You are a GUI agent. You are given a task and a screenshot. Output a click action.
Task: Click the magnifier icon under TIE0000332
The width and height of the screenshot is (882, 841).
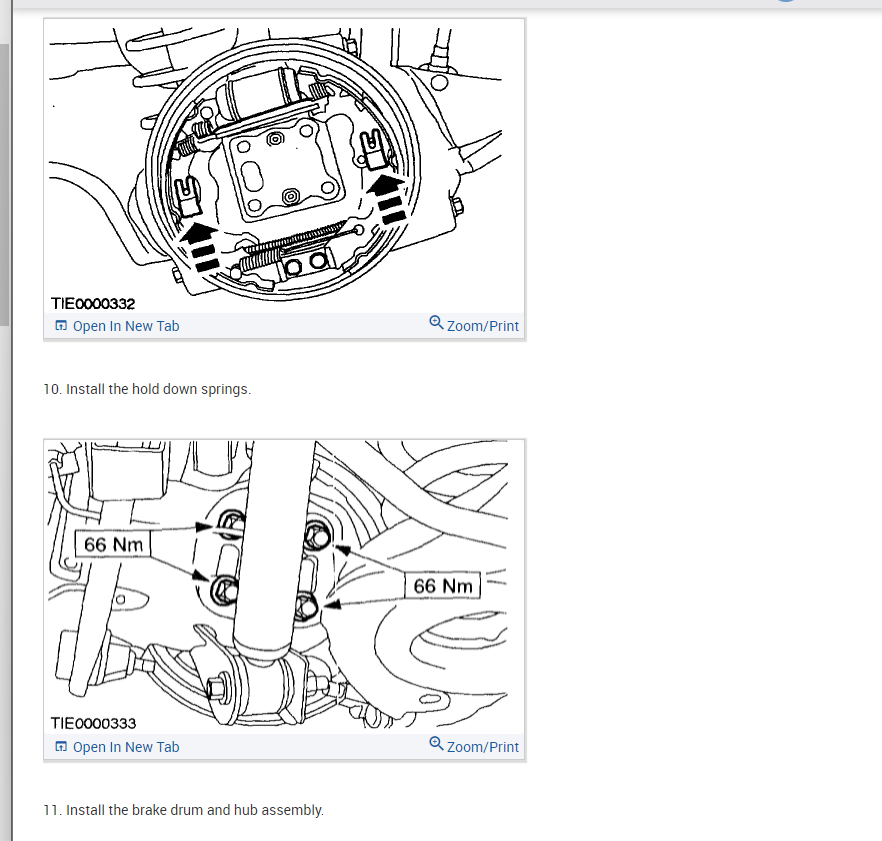(x=436, y=322)
